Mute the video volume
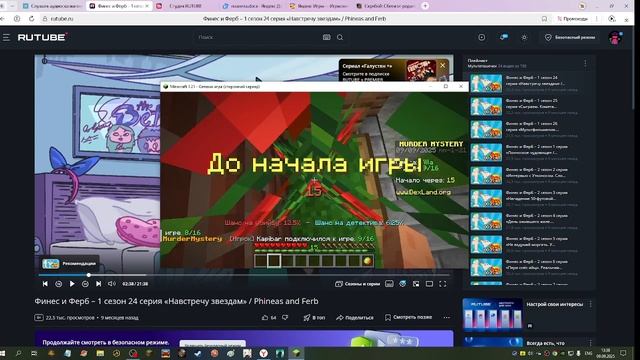640x360 pixels. [x=111, y=284]
